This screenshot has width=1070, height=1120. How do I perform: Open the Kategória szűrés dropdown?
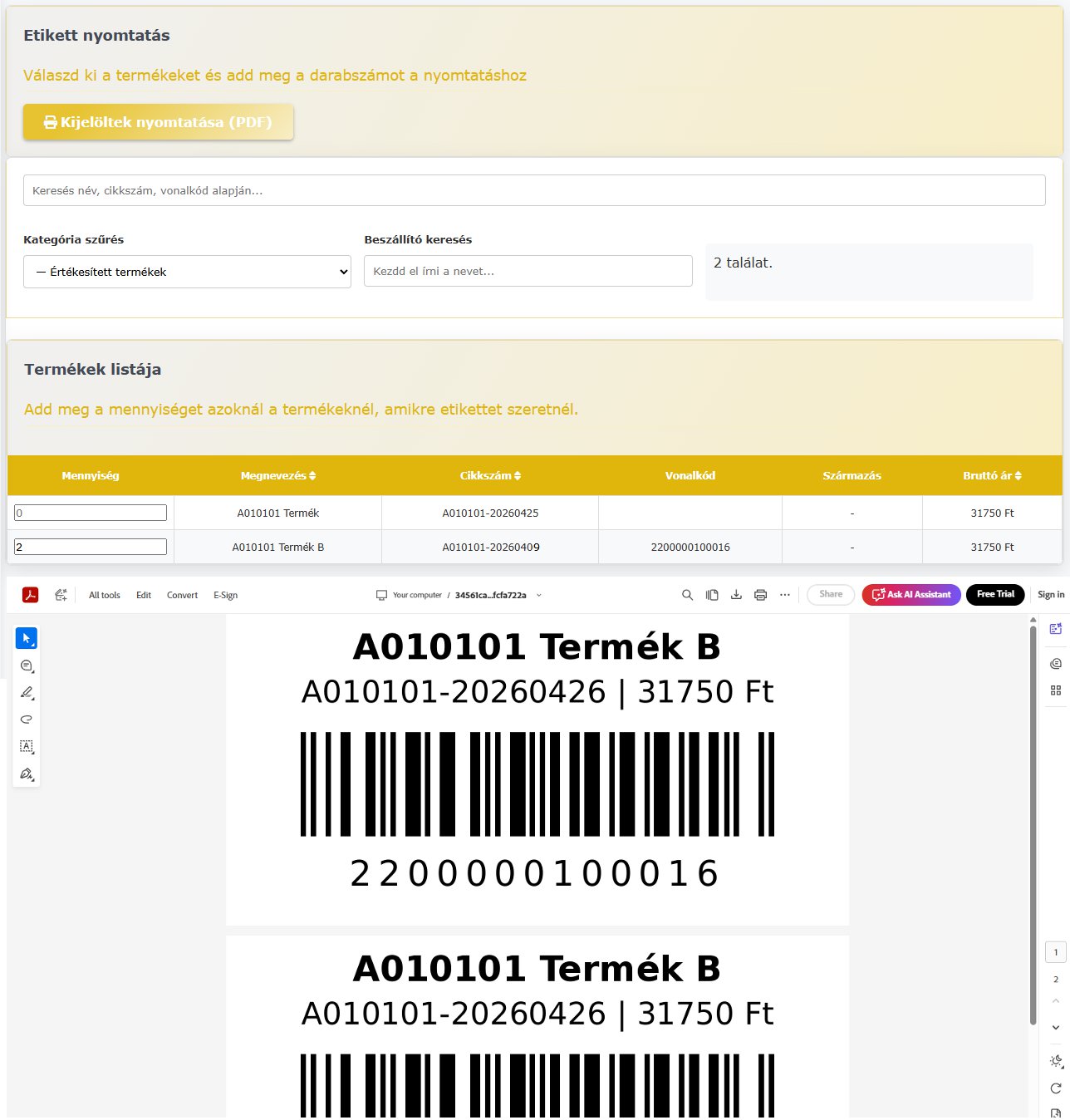187,272
